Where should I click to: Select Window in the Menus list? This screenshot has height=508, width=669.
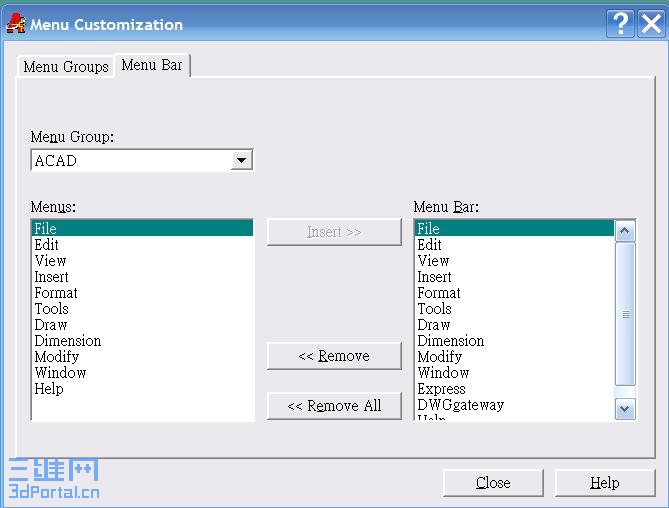143,373
